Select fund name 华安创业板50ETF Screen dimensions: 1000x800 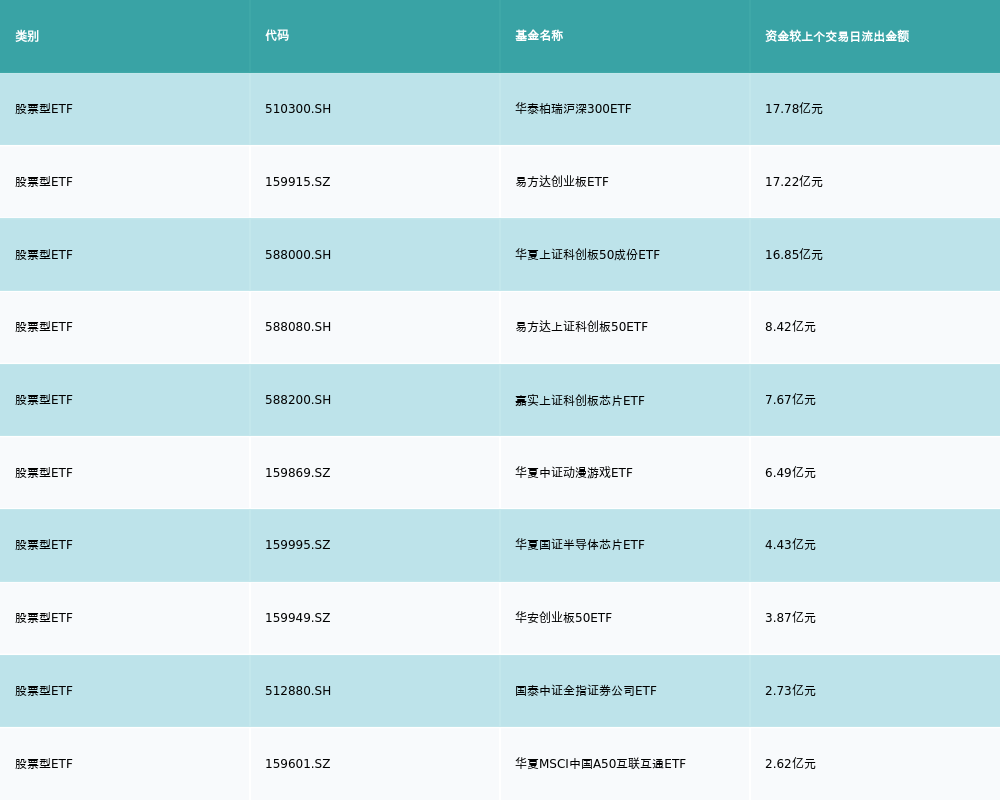pos(564,618)
